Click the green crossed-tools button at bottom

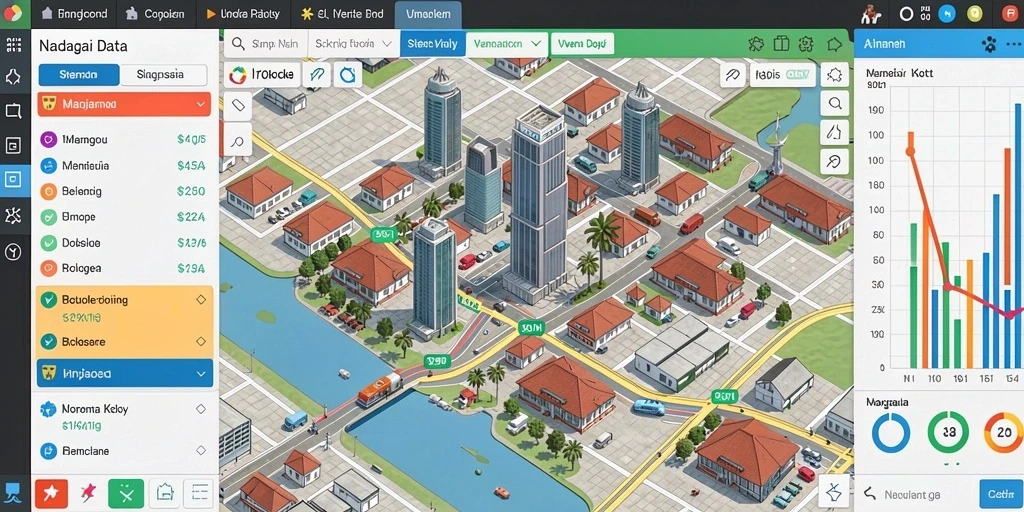point(125,493)
